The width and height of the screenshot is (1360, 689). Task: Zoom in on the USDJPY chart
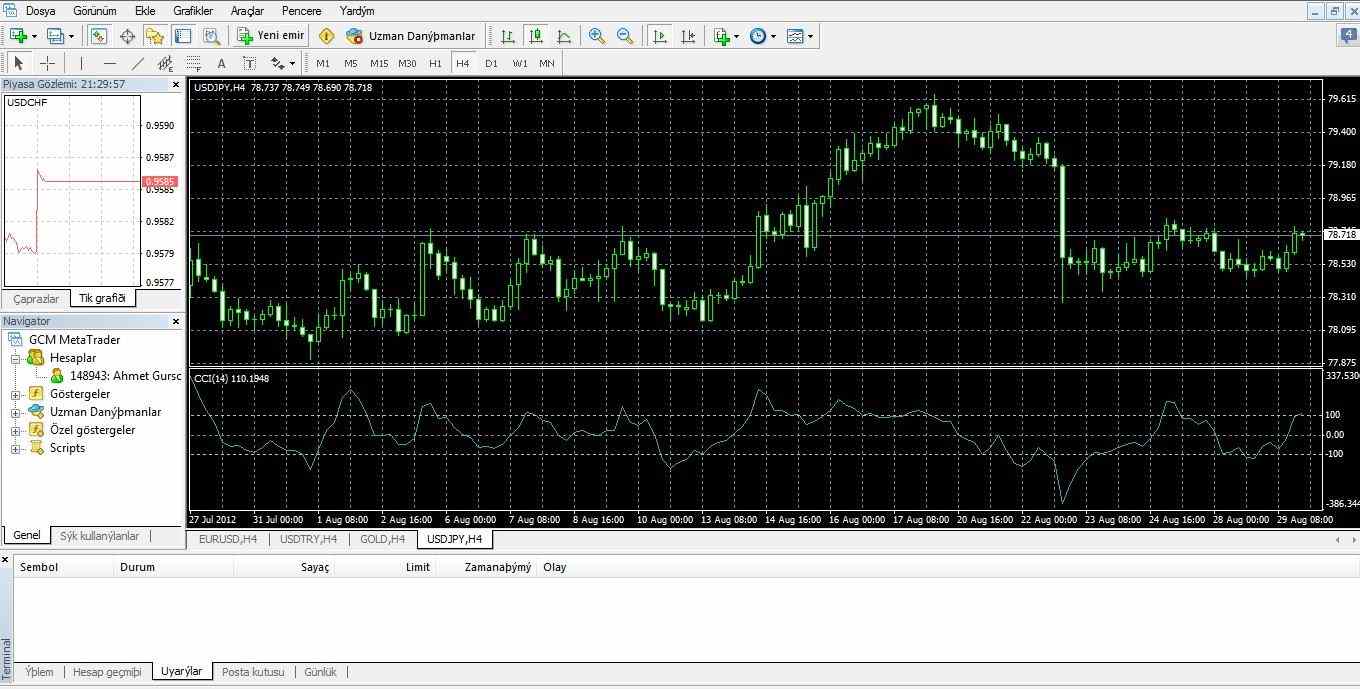(596, 36)
